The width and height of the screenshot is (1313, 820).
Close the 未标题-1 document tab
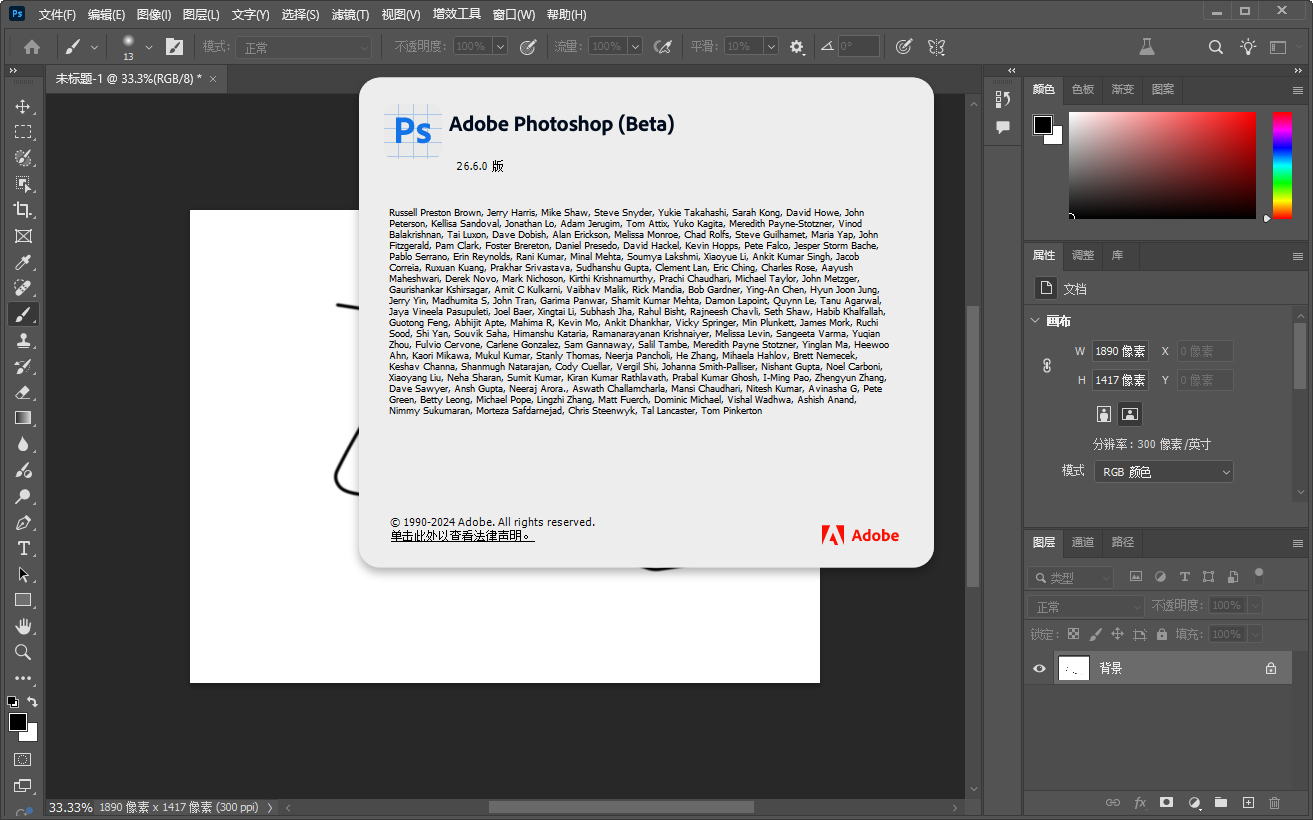coord(213,78)
